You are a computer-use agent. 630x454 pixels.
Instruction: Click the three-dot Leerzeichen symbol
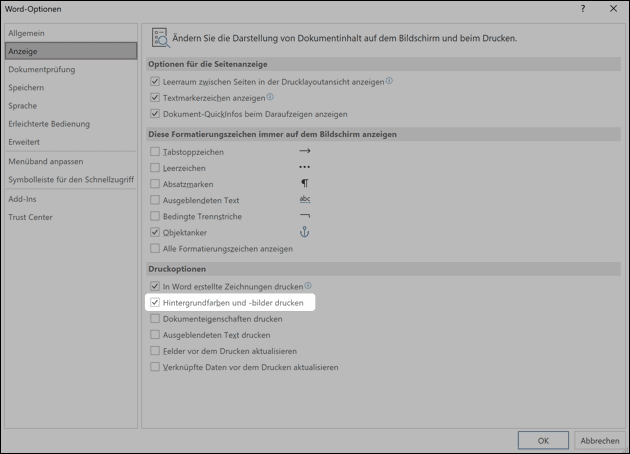(x=305, y=167)
